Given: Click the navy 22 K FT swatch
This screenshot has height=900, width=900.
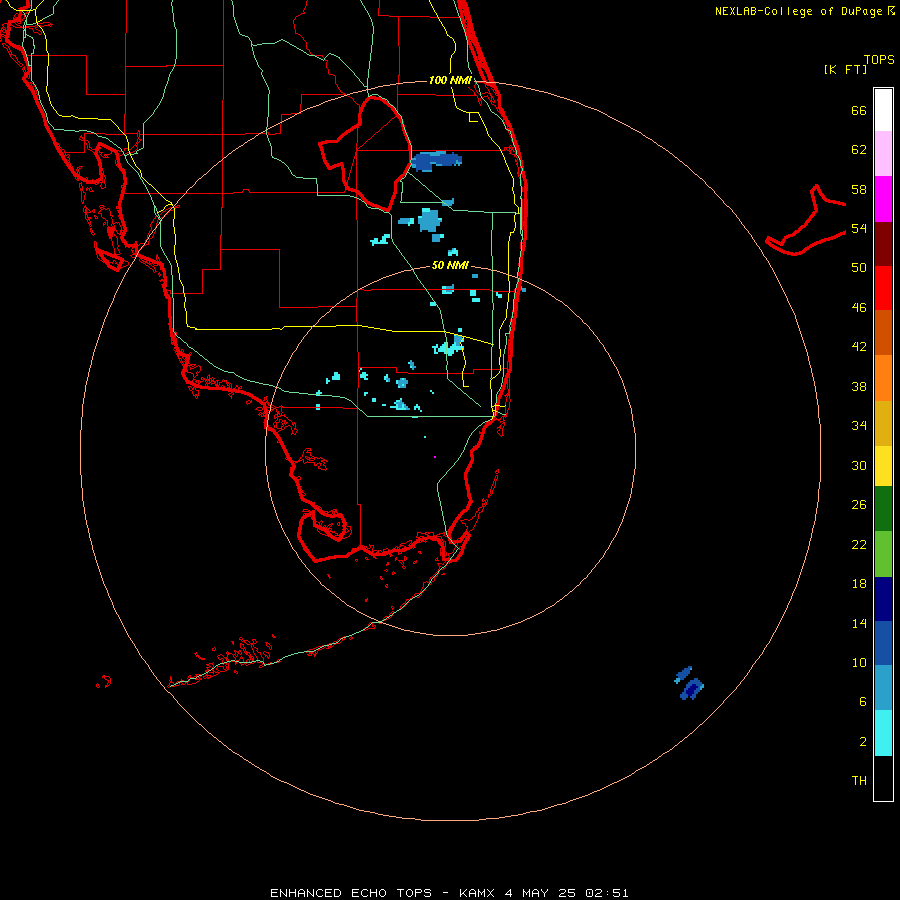Looking at the screenshot, I should point(883,599).
